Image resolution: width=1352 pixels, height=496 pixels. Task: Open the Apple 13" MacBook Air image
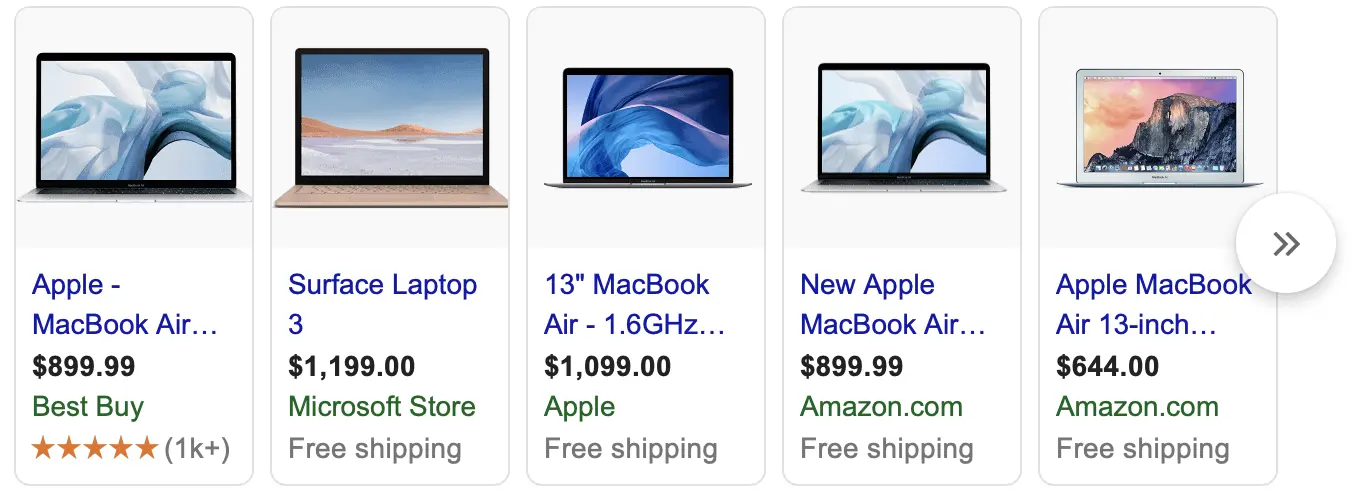tap(647, 128)
